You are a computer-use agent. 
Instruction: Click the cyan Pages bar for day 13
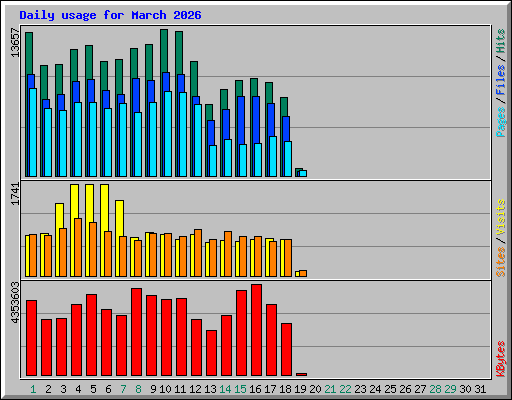tap(213, 161)
